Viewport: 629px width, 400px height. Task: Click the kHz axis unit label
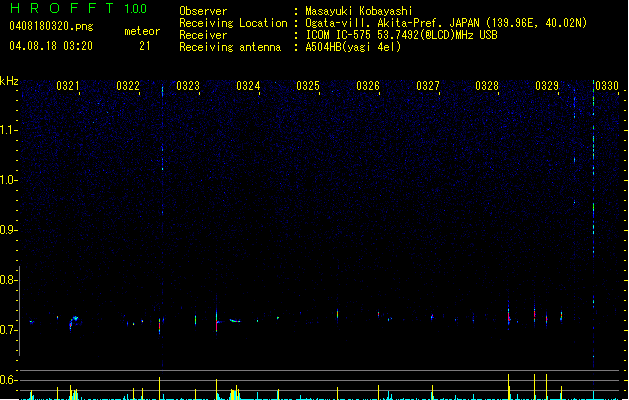tap(9, 81)
